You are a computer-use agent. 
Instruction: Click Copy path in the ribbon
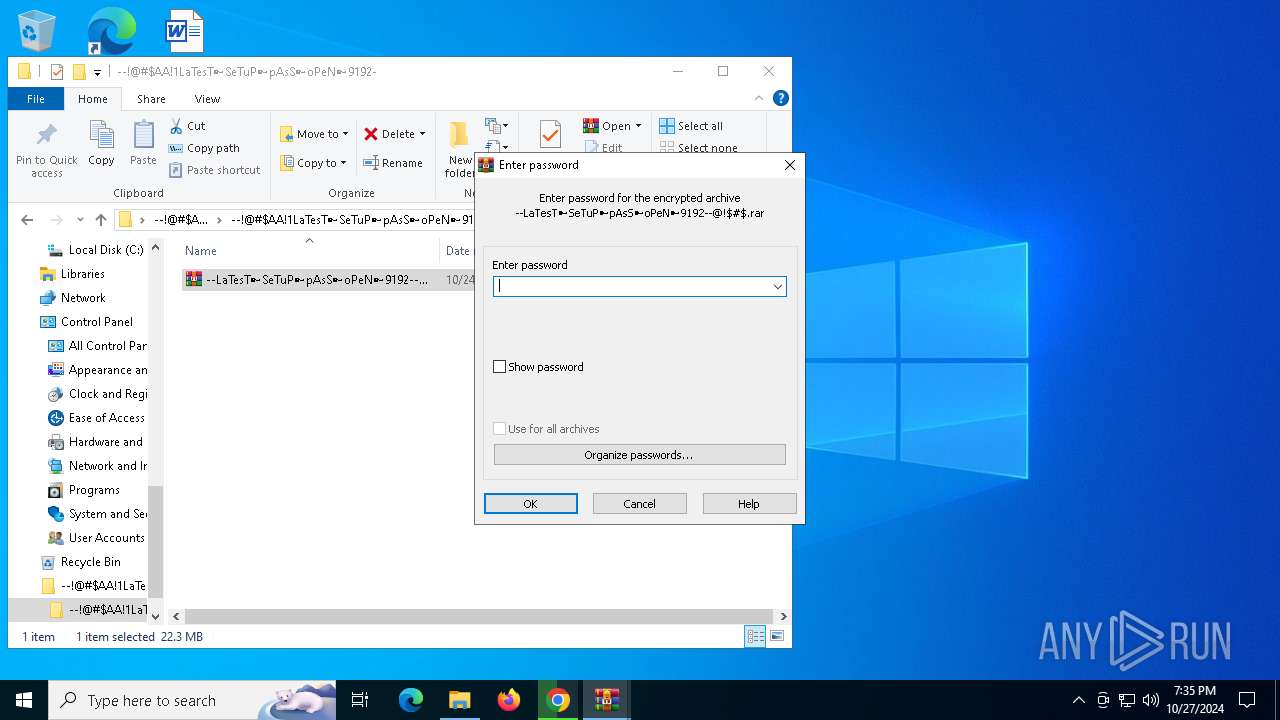pos(204,148)
